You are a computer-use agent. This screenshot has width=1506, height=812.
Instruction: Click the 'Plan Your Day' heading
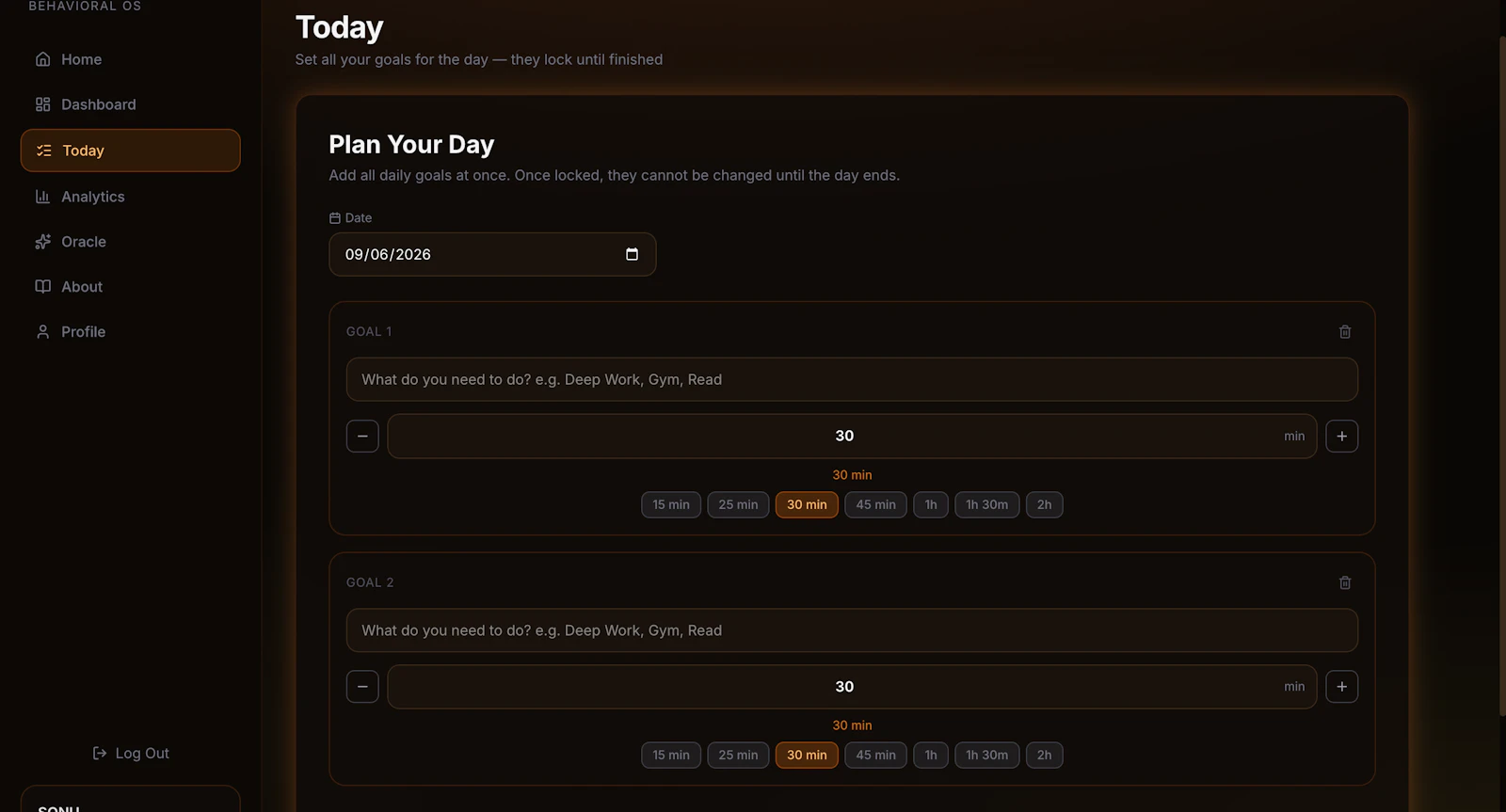pos(411,144)
